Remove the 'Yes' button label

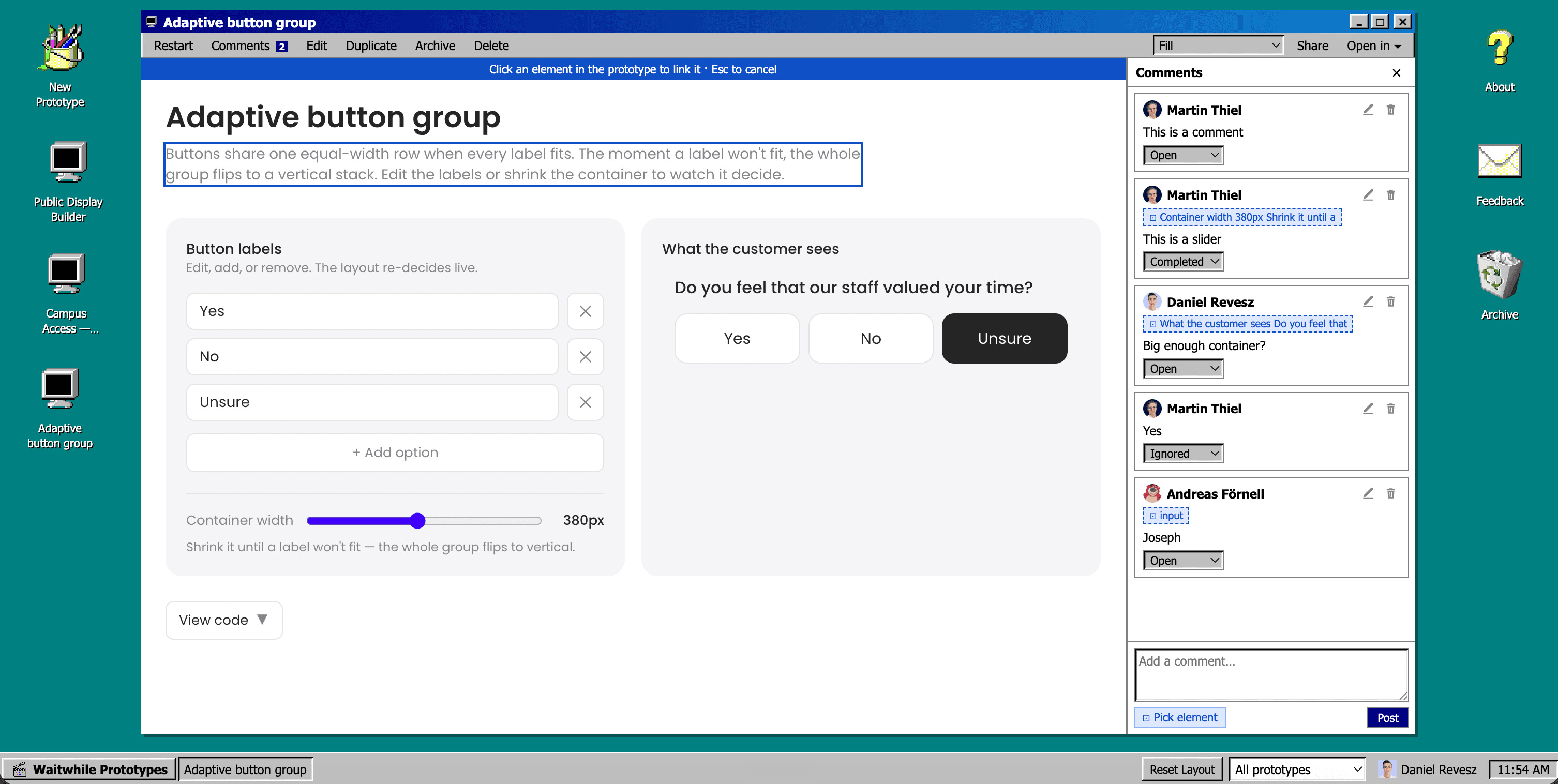(x=585, y=311)
